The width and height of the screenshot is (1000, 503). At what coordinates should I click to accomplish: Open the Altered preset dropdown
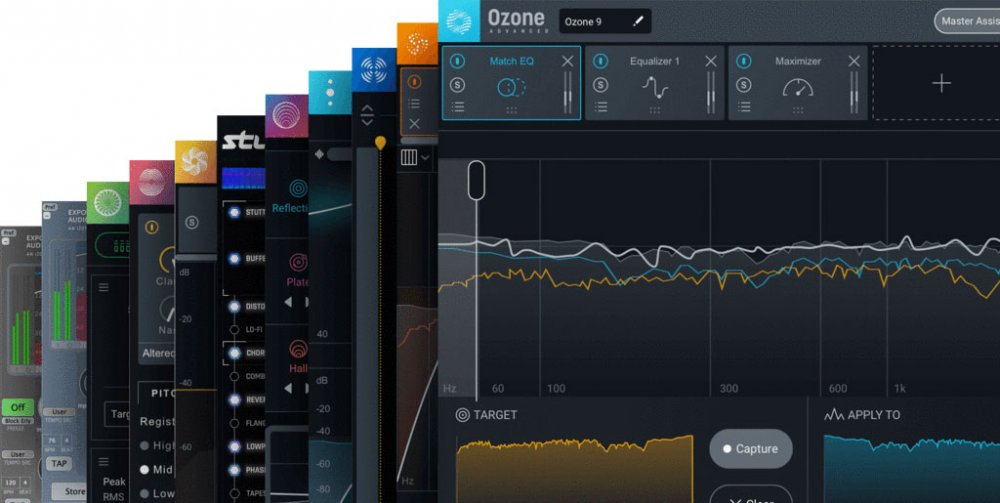tap(157, 353)
